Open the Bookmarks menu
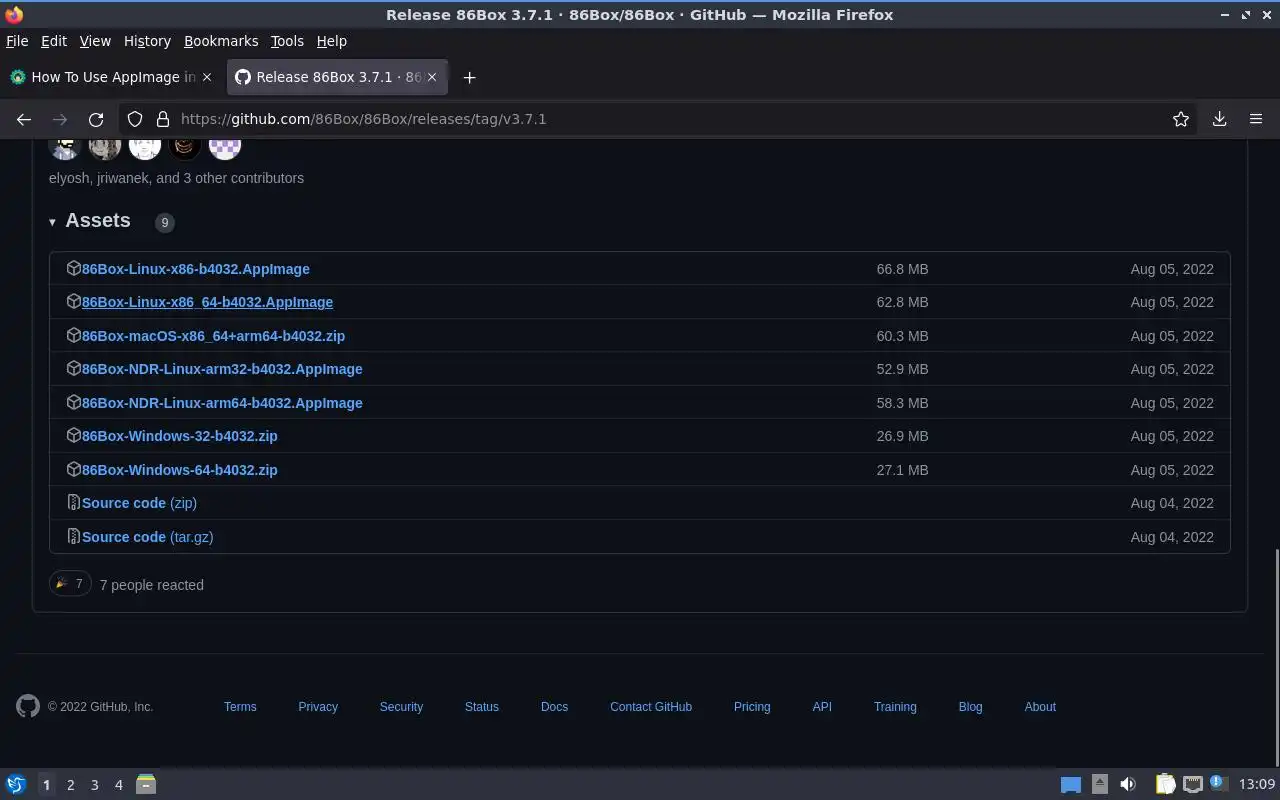The width and height of the screenshot is (1280, 800). coord(221,41)
